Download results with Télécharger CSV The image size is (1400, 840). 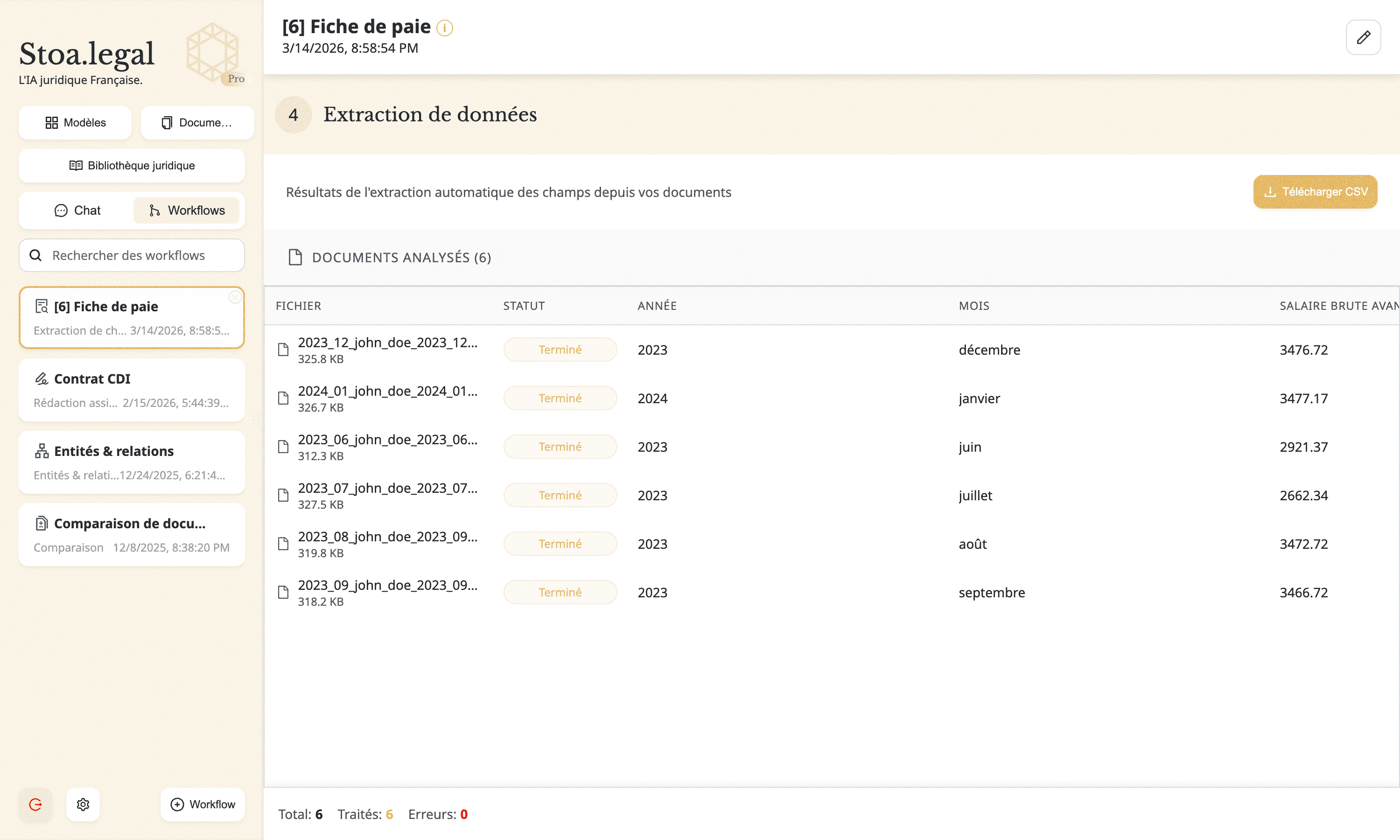tap(1315, 192)
